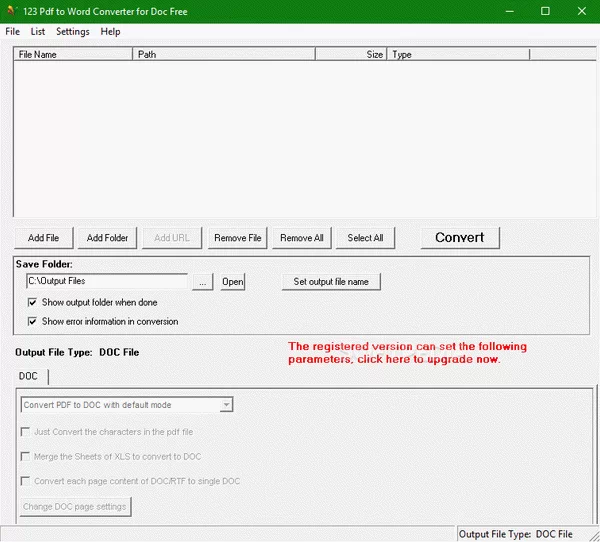
Task: Start conversion with the Convert button
Action: 460,238
